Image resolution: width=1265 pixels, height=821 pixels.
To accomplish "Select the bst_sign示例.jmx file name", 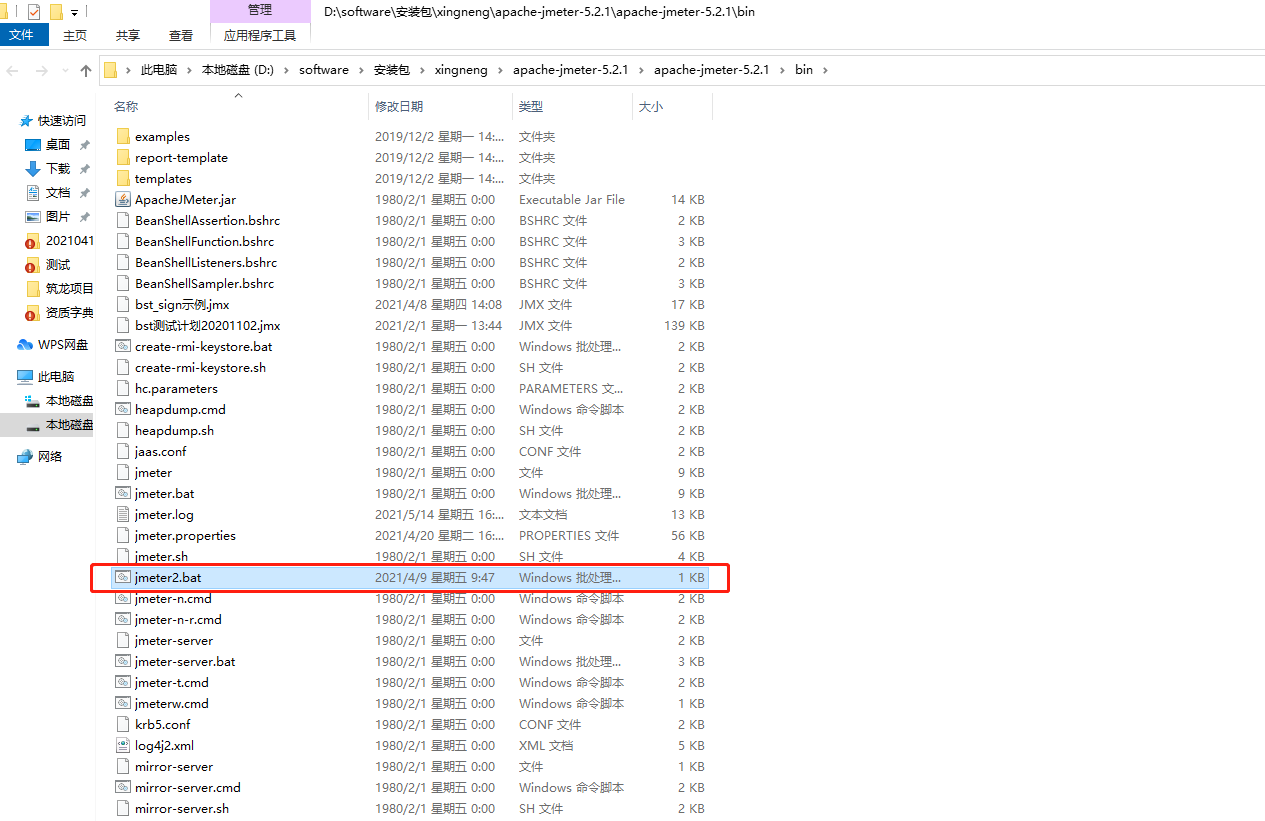I will [x=182, y=304].
